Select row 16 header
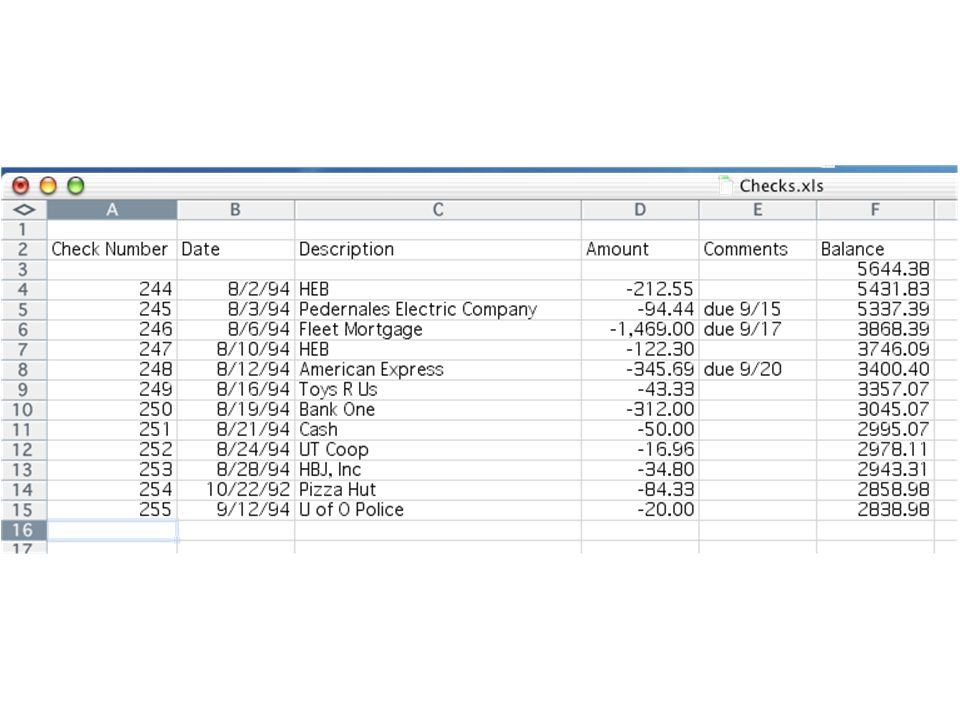The image size is (960, 720). click(23, 530)
